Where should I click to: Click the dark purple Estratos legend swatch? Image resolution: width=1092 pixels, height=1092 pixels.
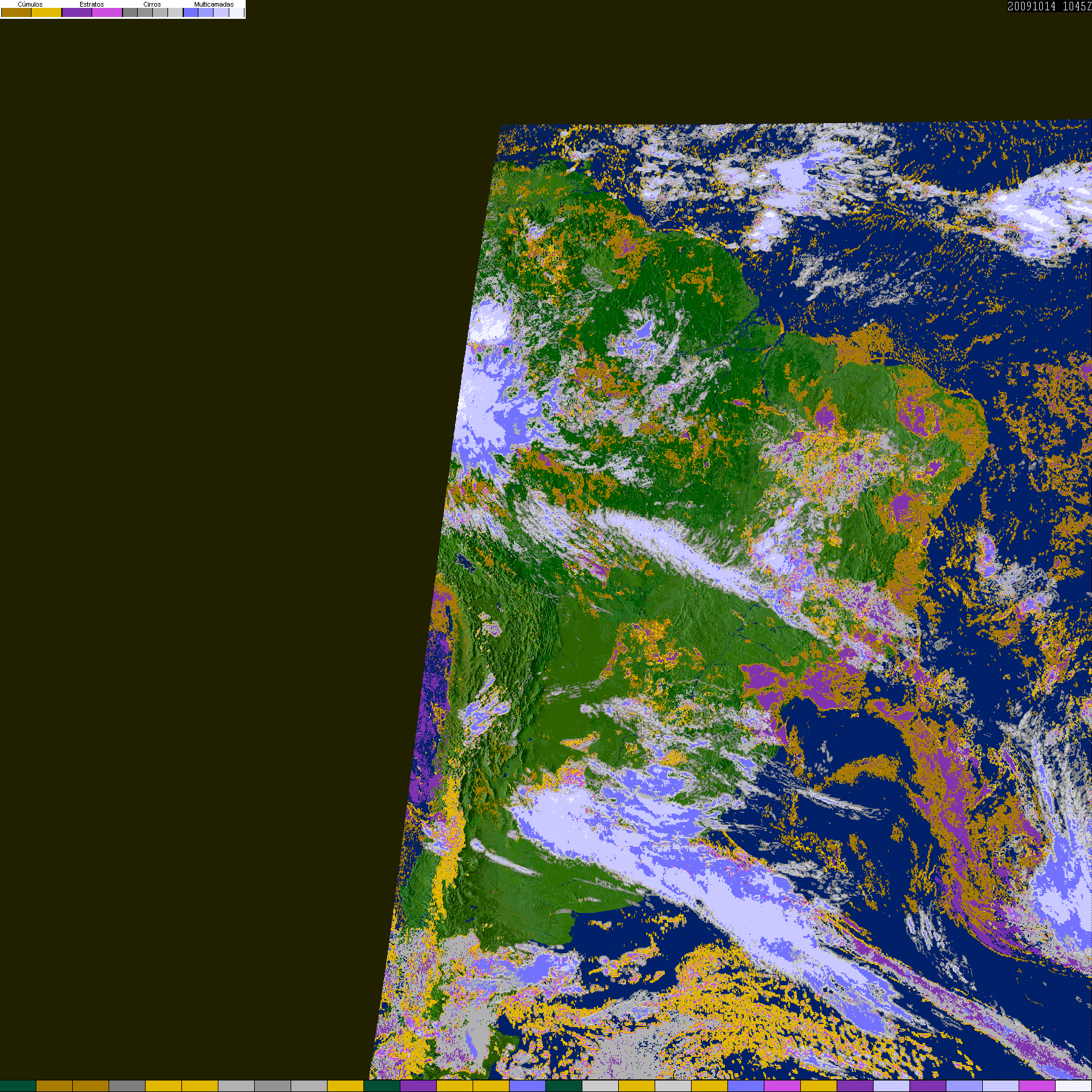[x=77, y=12]
